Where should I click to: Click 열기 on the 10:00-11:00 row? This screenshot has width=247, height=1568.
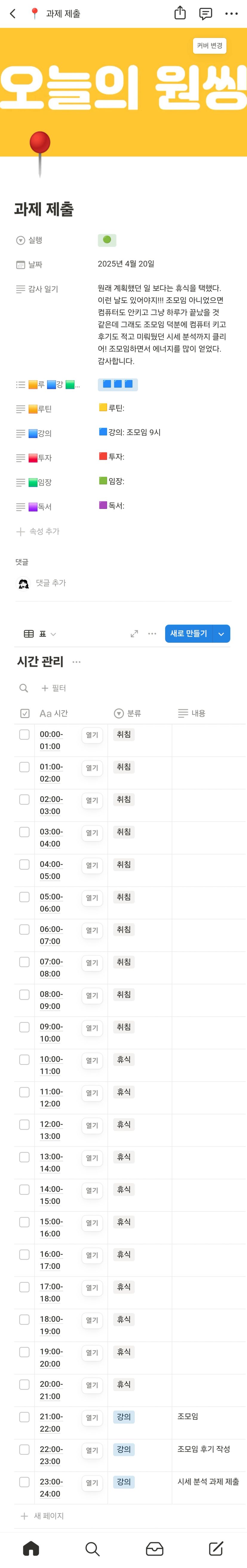(92, 1060)
